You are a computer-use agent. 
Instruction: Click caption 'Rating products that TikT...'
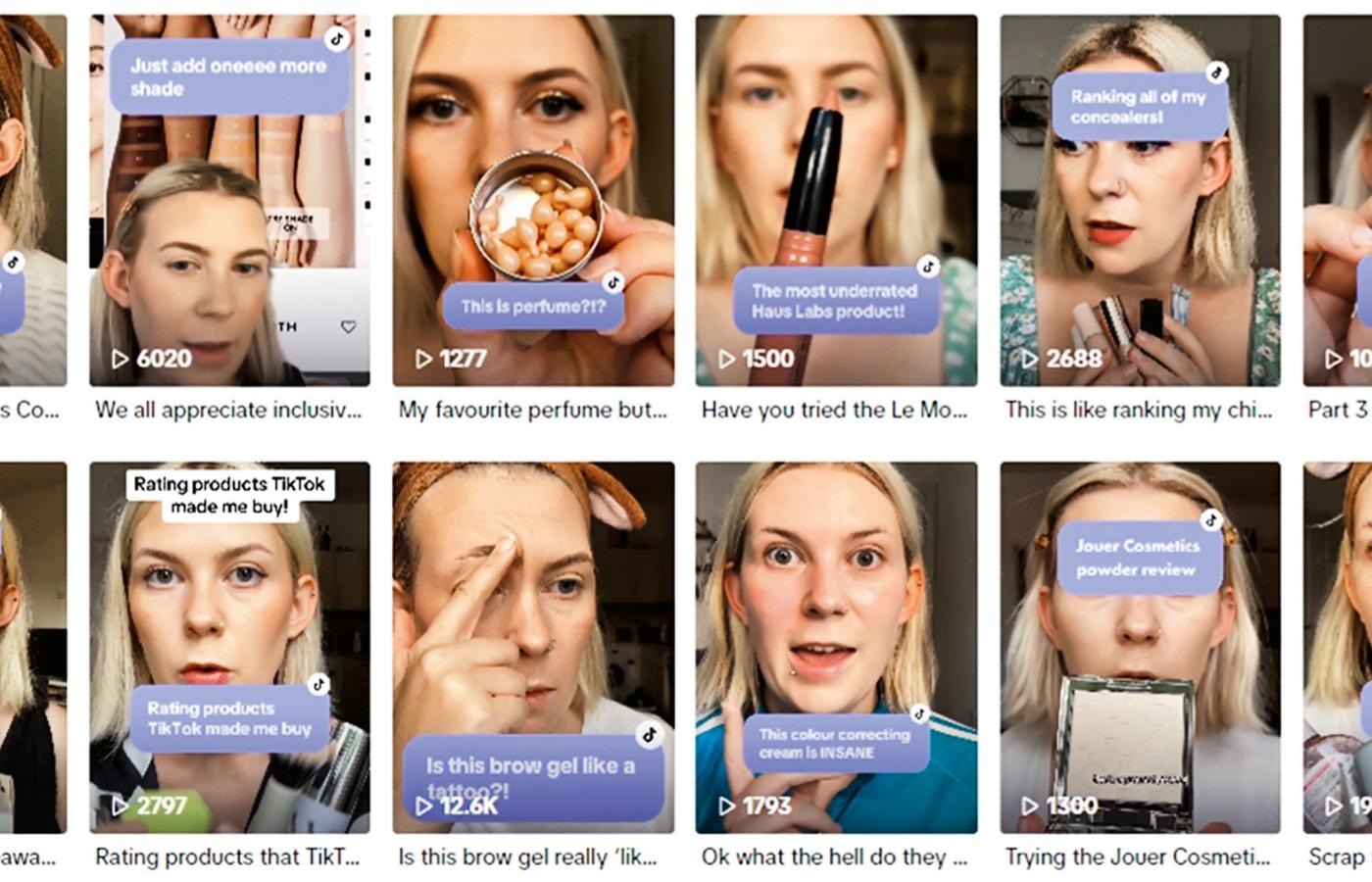click(227, 857)
